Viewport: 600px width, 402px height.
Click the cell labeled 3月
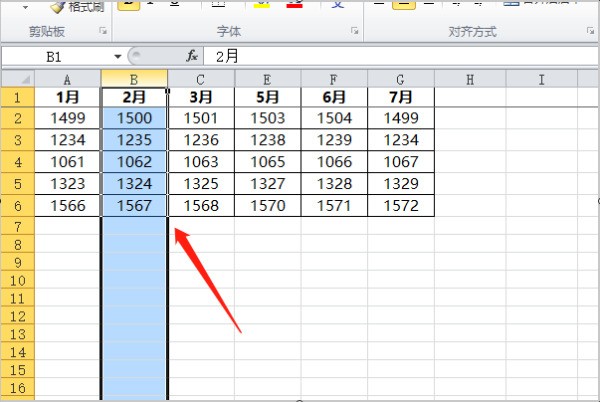(x=201, y=98)
